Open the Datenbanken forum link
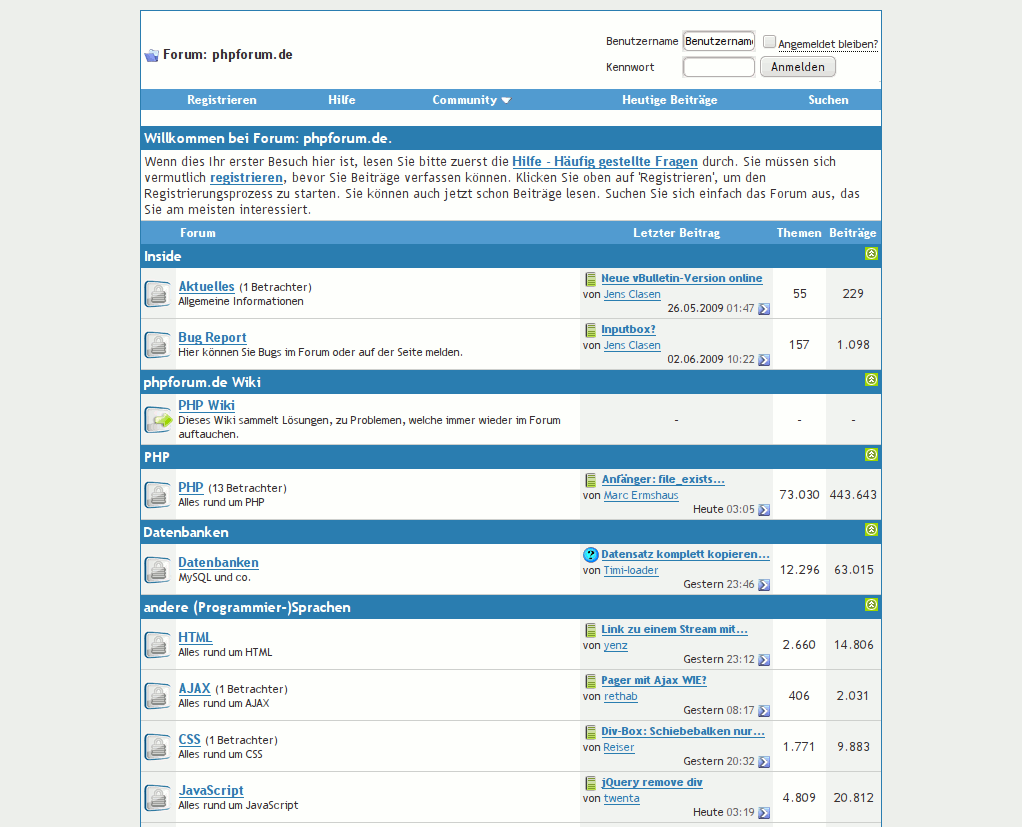Image resolution: width=1022 pixels, height=827 pixels. (218, 562)
